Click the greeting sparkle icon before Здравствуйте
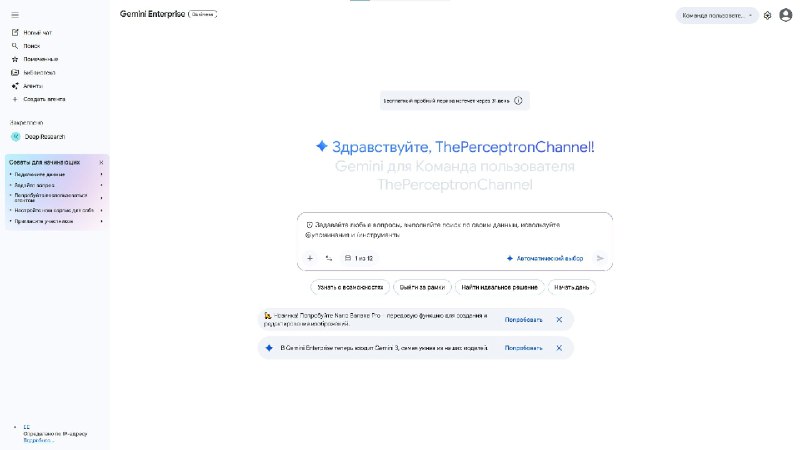 pos(321,146)
